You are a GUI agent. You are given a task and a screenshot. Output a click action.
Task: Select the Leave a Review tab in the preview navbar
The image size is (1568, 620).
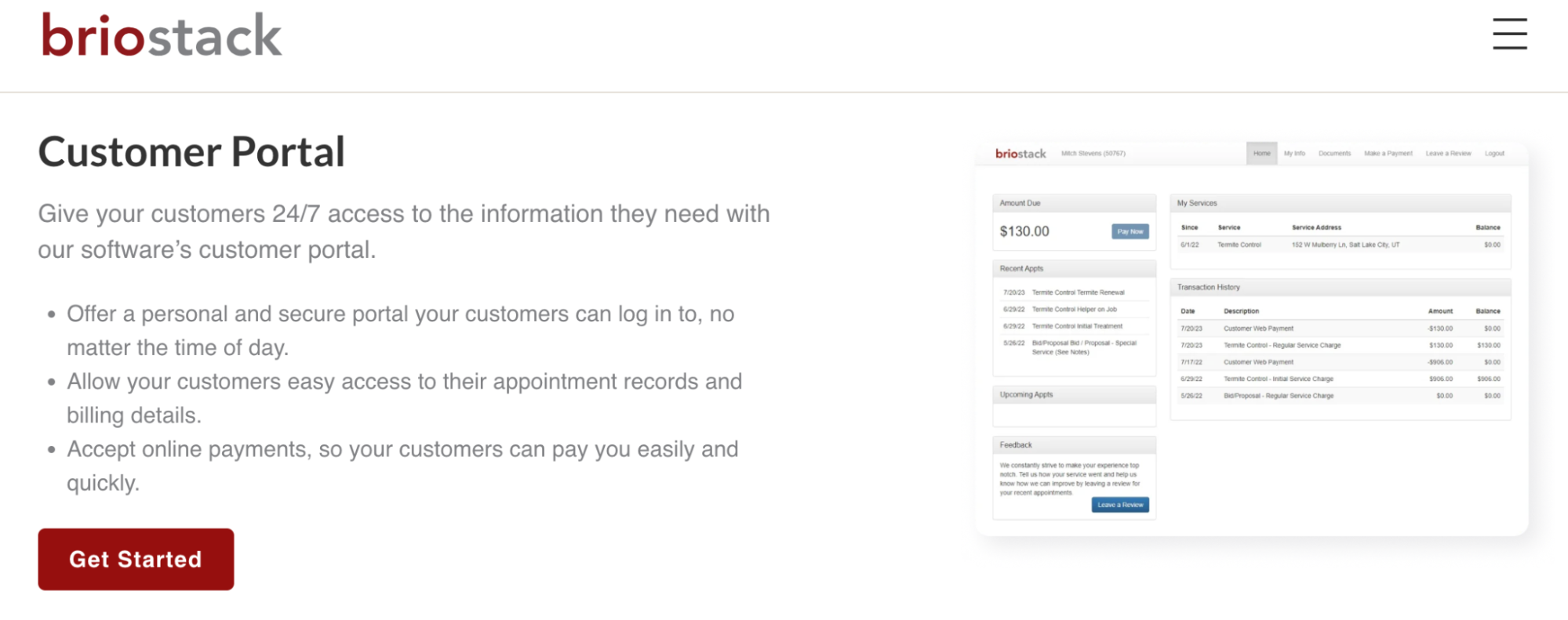(x=1448, y=154)
